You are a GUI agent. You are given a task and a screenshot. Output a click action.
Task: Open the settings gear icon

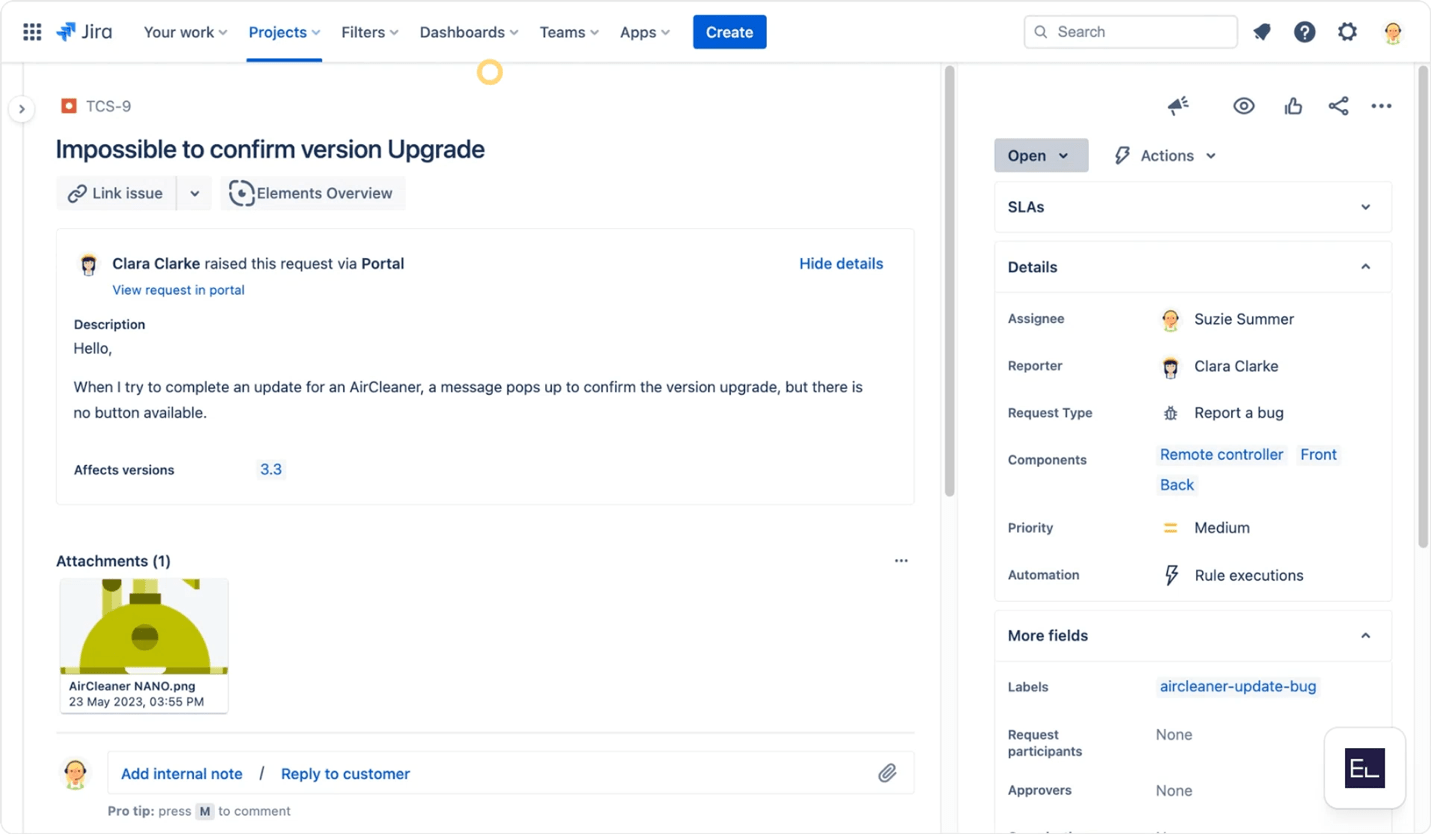1347,32
